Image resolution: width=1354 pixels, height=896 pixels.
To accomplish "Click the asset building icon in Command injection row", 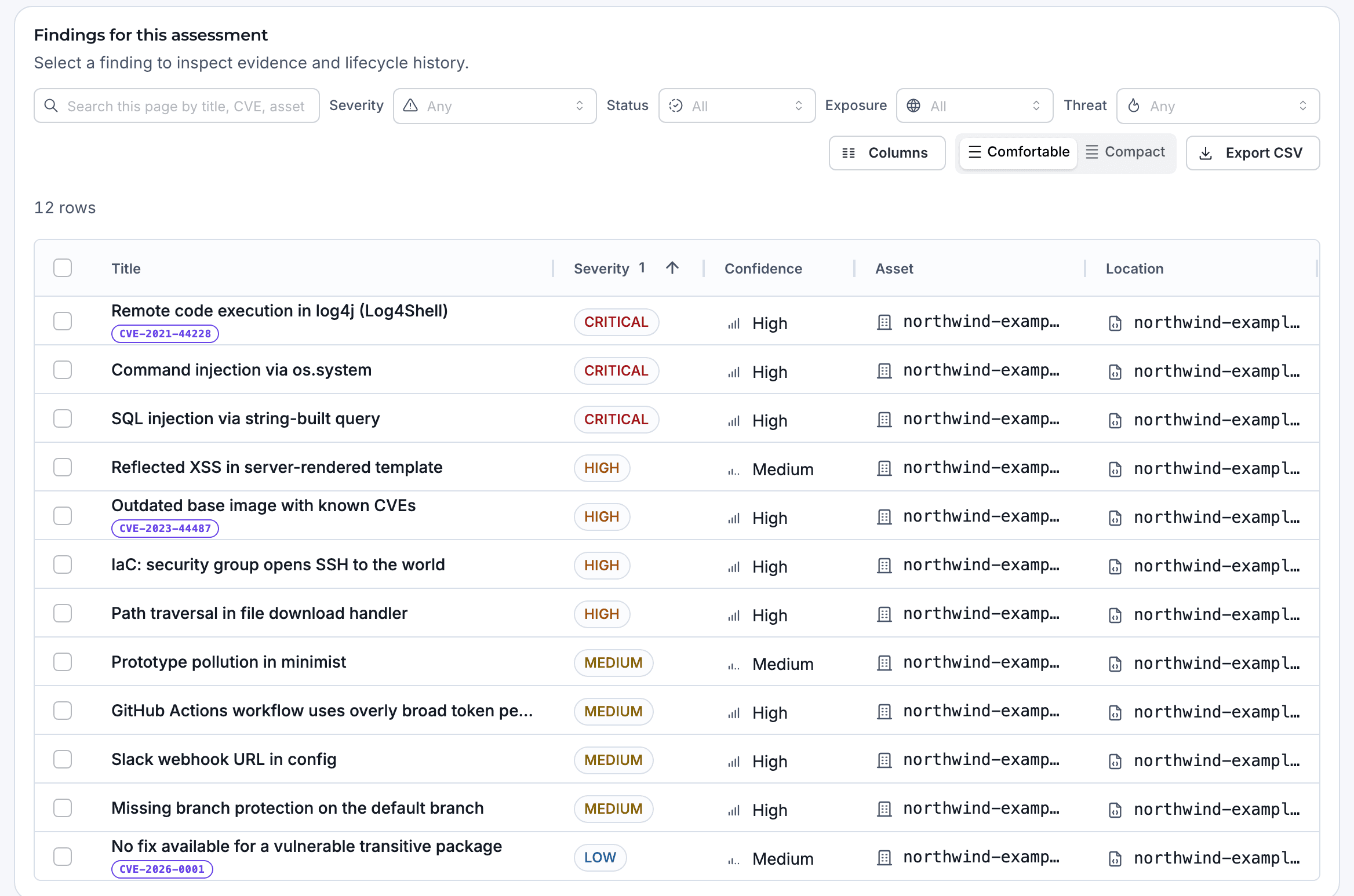I will 884,371.
